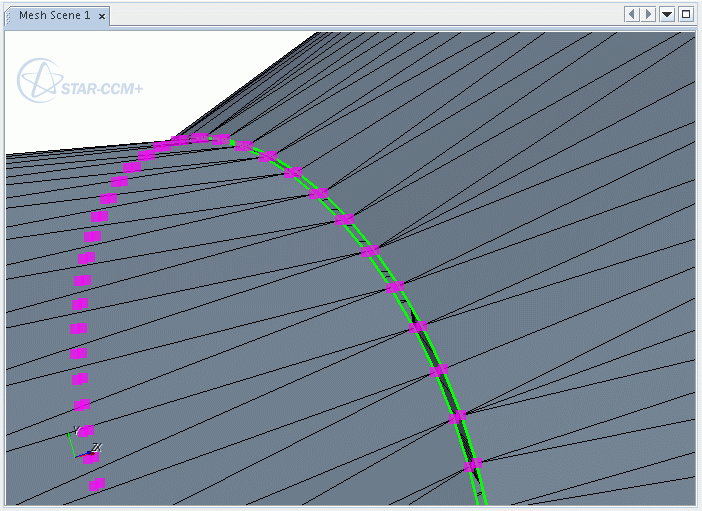
Task: Click the star emblem in the STAR-CCM+ logo
Action: pos(38,80)
